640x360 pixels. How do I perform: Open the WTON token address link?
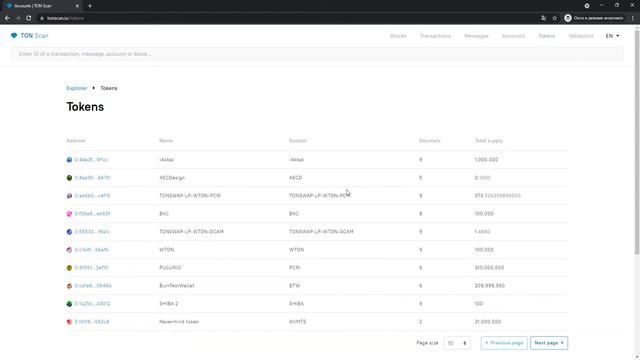[x=91, y=250]
